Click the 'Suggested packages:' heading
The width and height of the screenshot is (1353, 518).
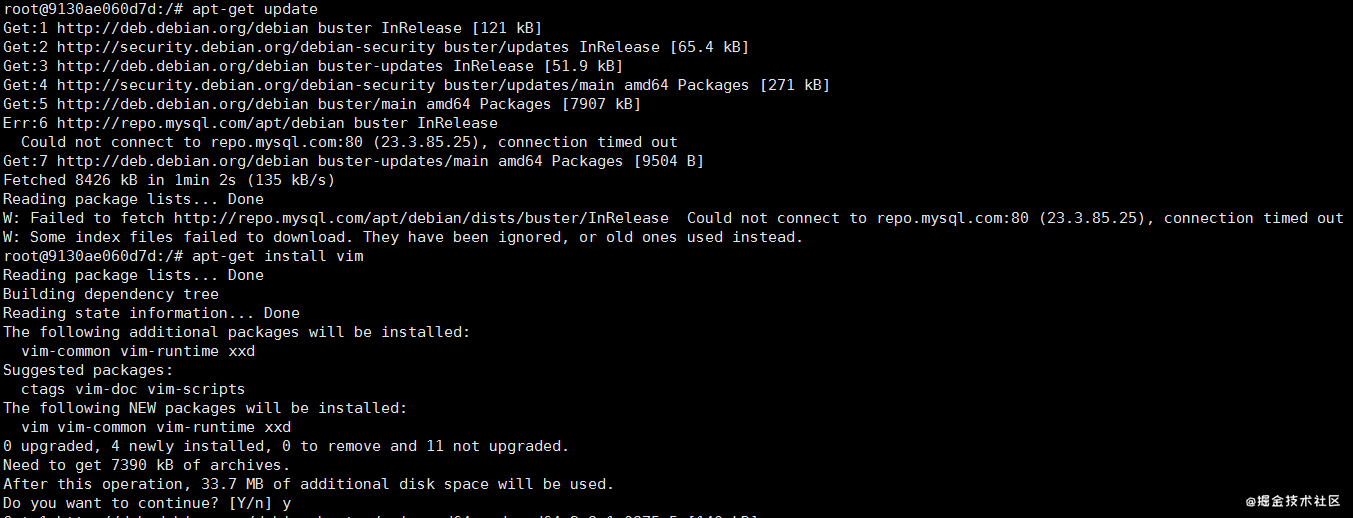click(x=88, y=370)
